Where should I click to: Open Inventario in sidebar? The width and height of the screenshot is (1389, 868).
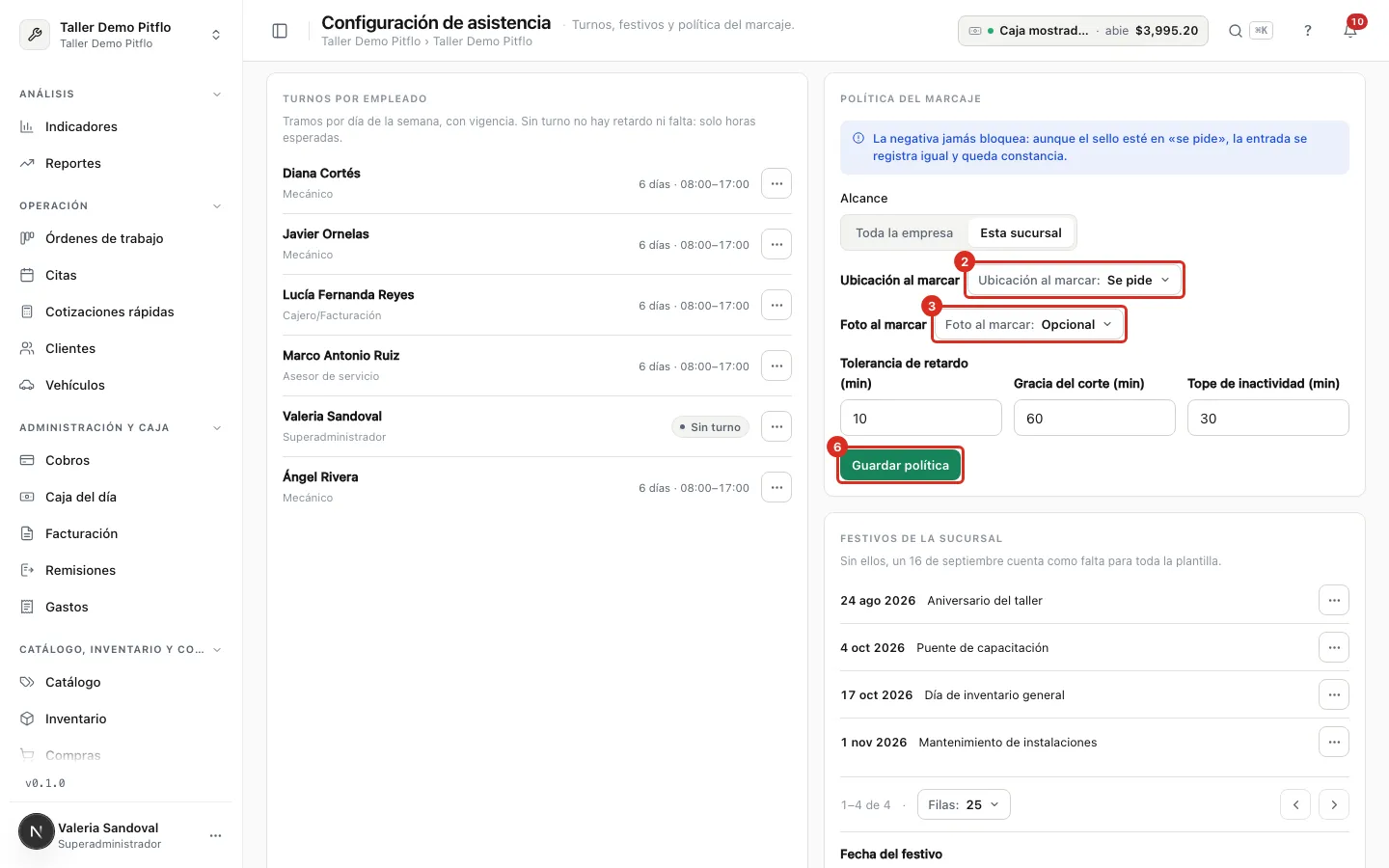[x=122, y=719]
